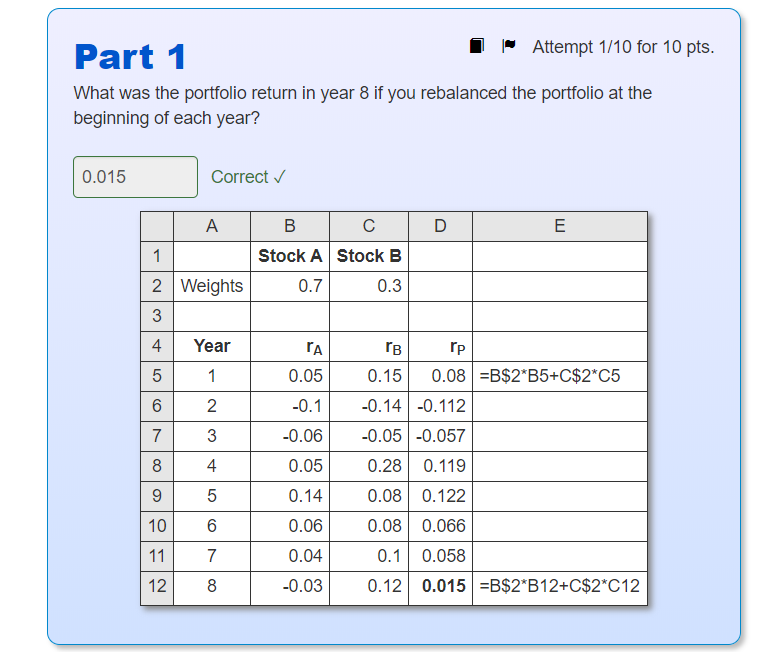Viewport: 775px width, 652px height.
Task: Click the cell showing 0.119
Action: [440, 466]
